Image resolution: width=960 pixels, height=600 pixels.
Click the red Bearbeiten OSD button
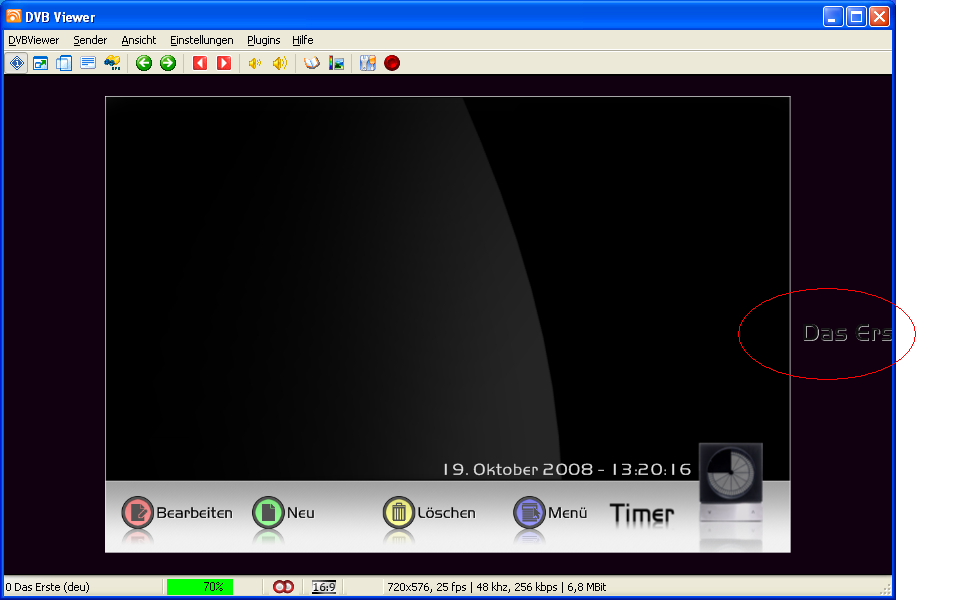point(138,512)
